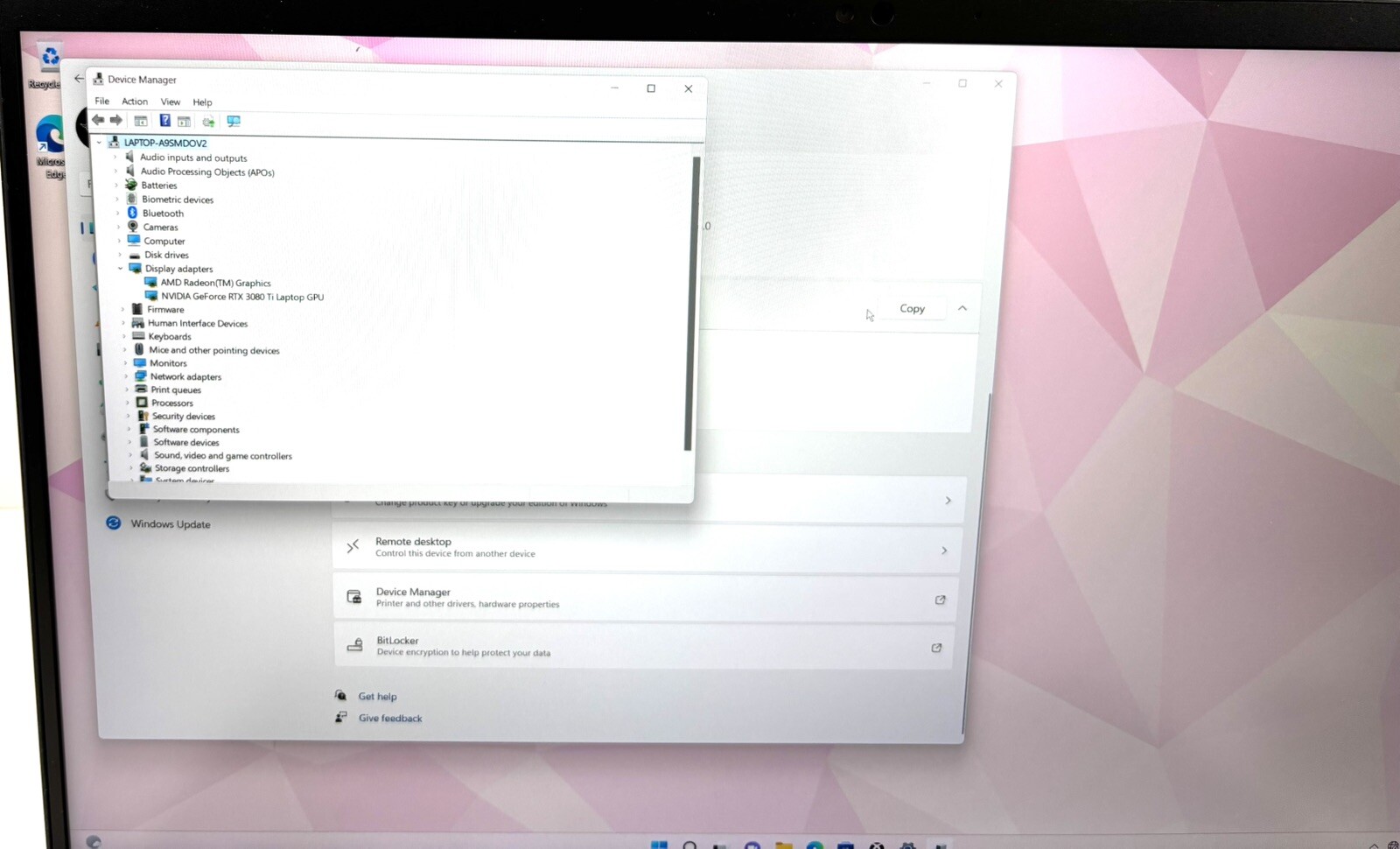Toggle the Show/Hide Action Pane toolbar icon
The image size is (1400, 849).
pos(184,122)
